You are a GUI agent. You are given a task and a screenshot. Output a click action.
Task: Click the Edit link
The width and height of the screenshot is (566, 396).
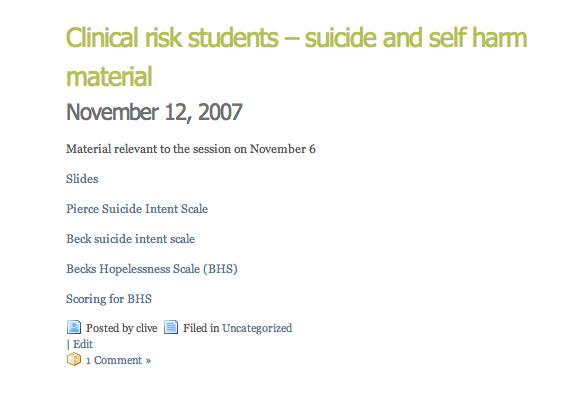click(83, 344)
